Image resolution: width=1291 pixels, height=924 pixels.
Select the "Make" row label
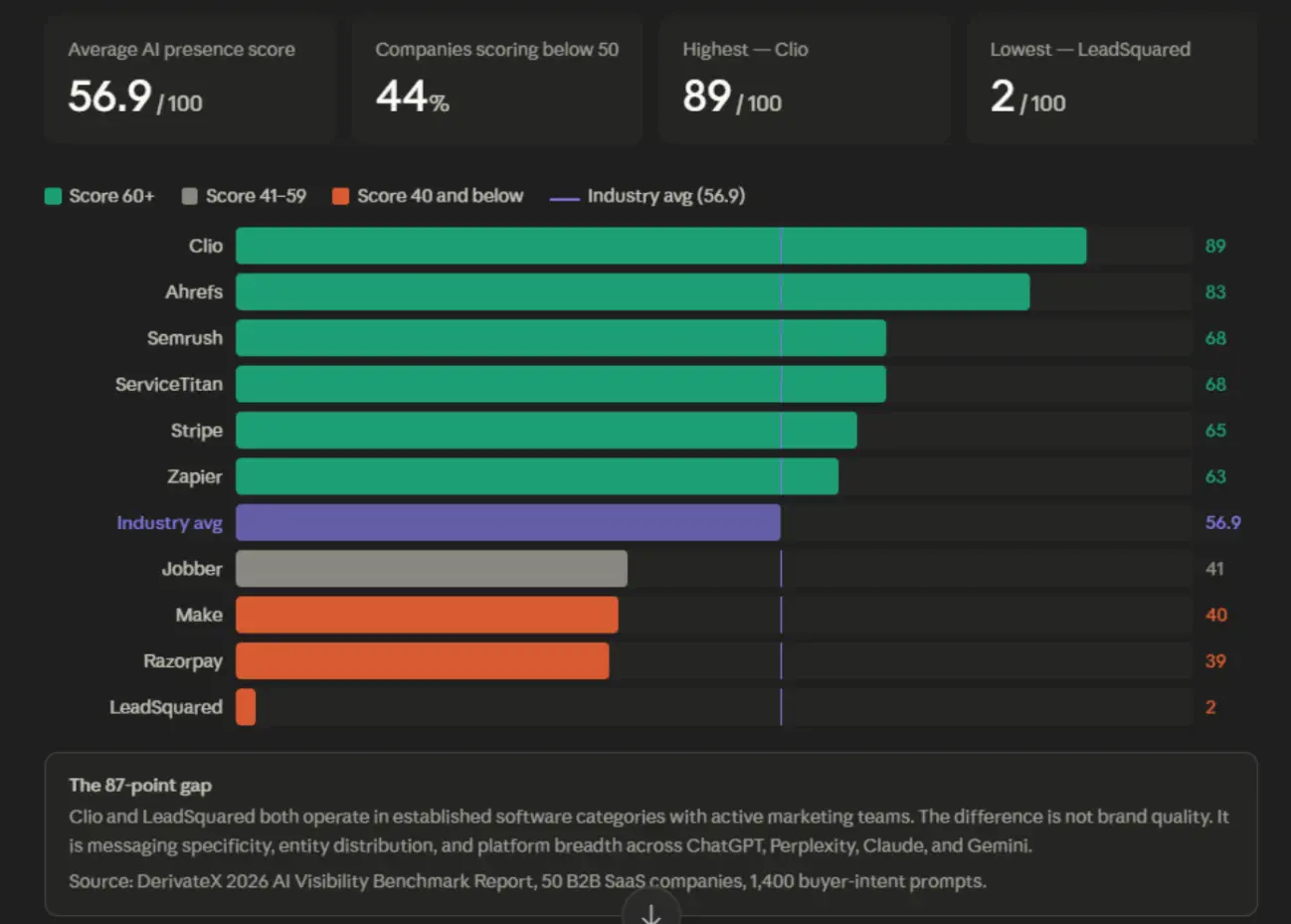[199, 615]
